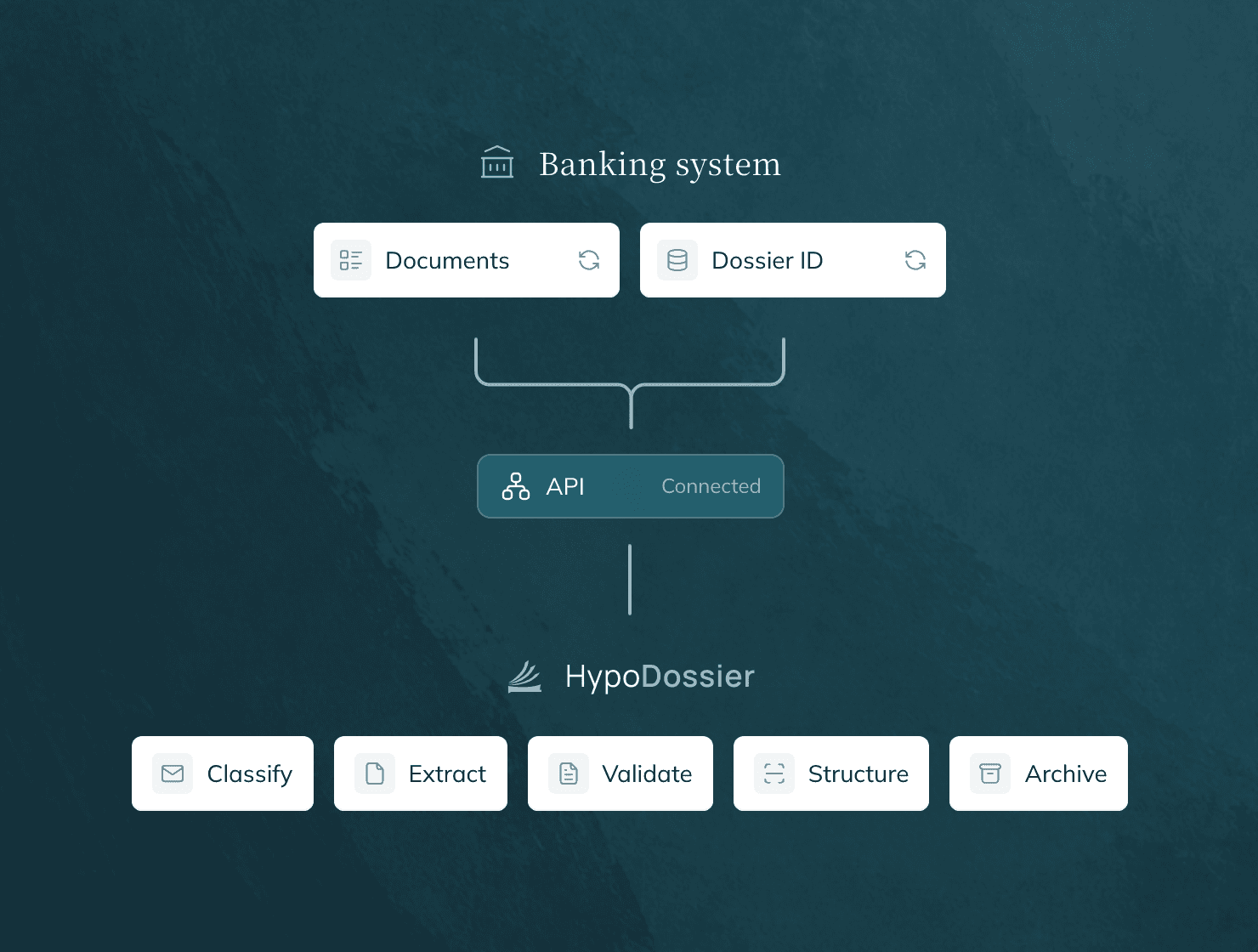Click the Banking system heading
The height and width of the screenshot is (952, 1258).
tap(660, 165)
